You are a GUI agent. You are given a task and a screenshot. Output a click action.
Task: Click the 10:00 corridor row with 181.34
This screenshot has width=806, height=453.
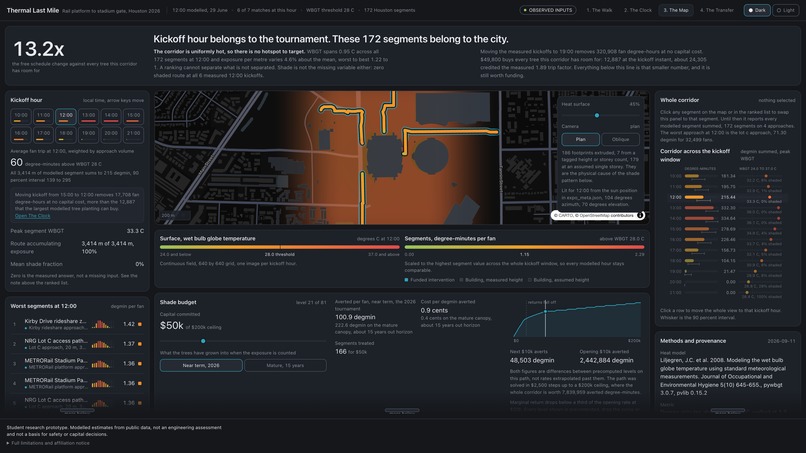tap(727, 176)
